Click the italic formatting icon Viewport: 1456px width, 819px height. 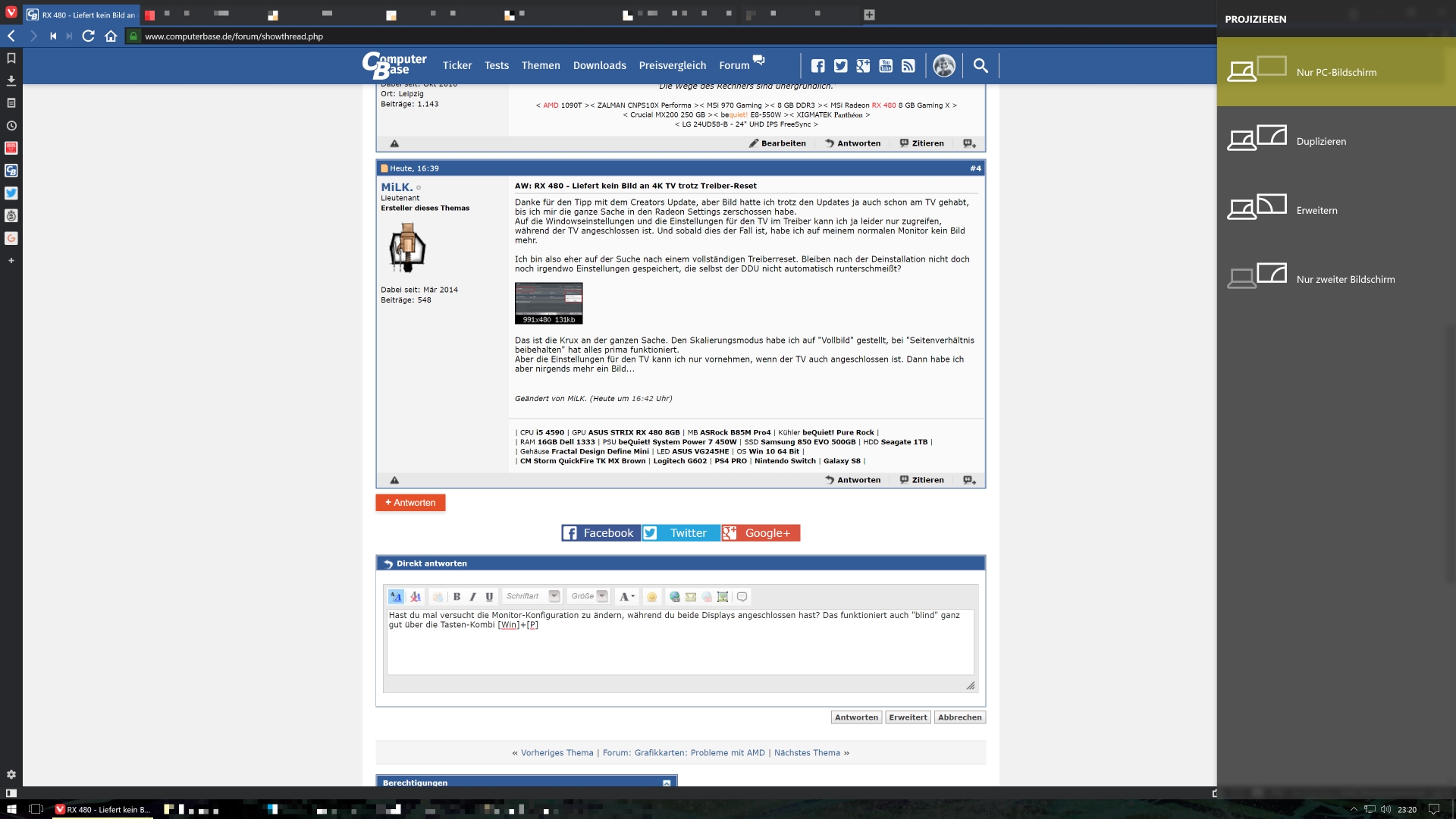472,597
